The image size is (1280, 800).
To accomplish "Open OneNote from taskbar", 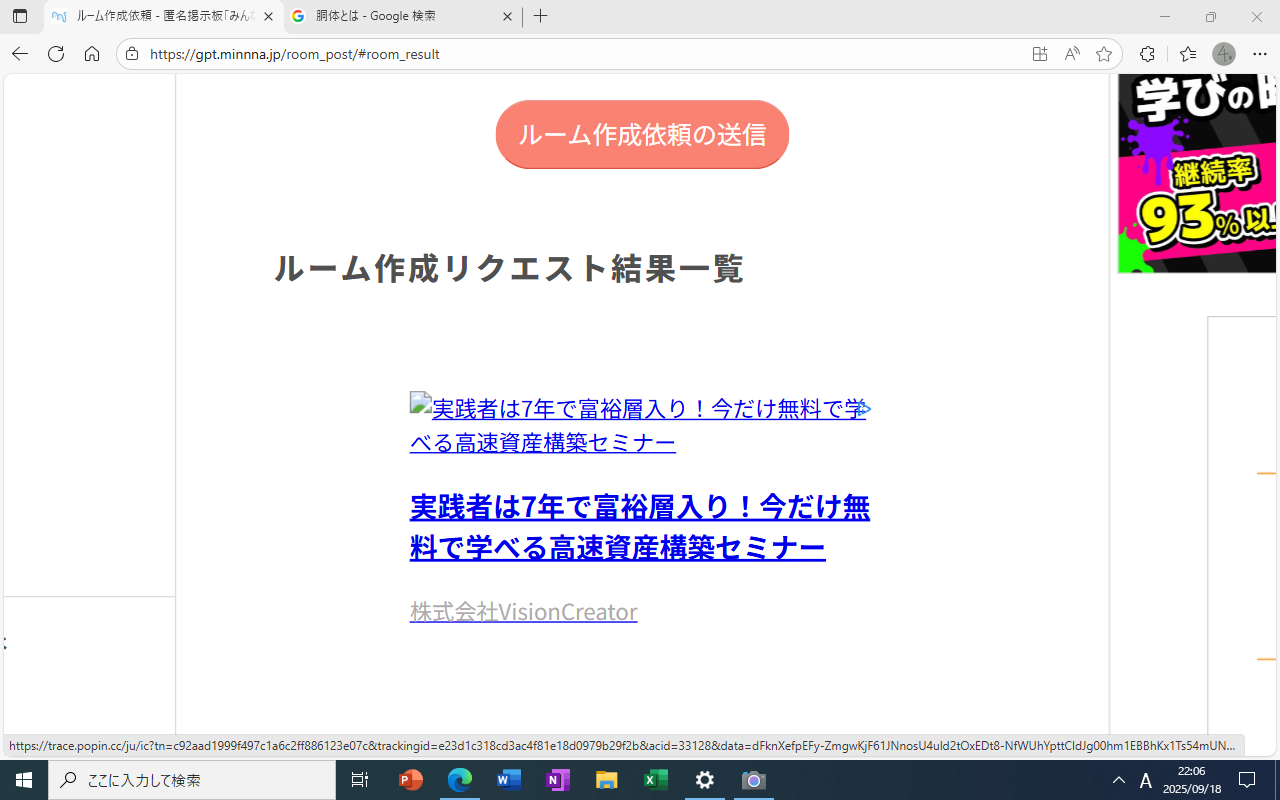I will (558, 780).
